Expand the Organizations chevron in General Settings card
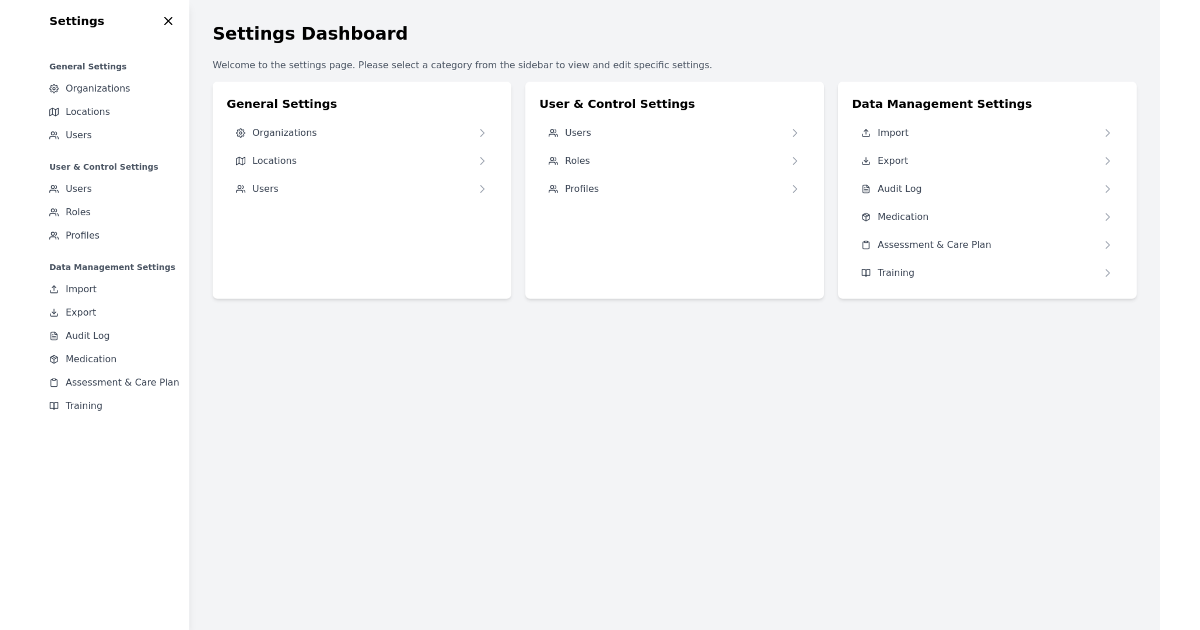Viewport: 1200px width, 630px height. pyautogui.click(x=482, y=132)
